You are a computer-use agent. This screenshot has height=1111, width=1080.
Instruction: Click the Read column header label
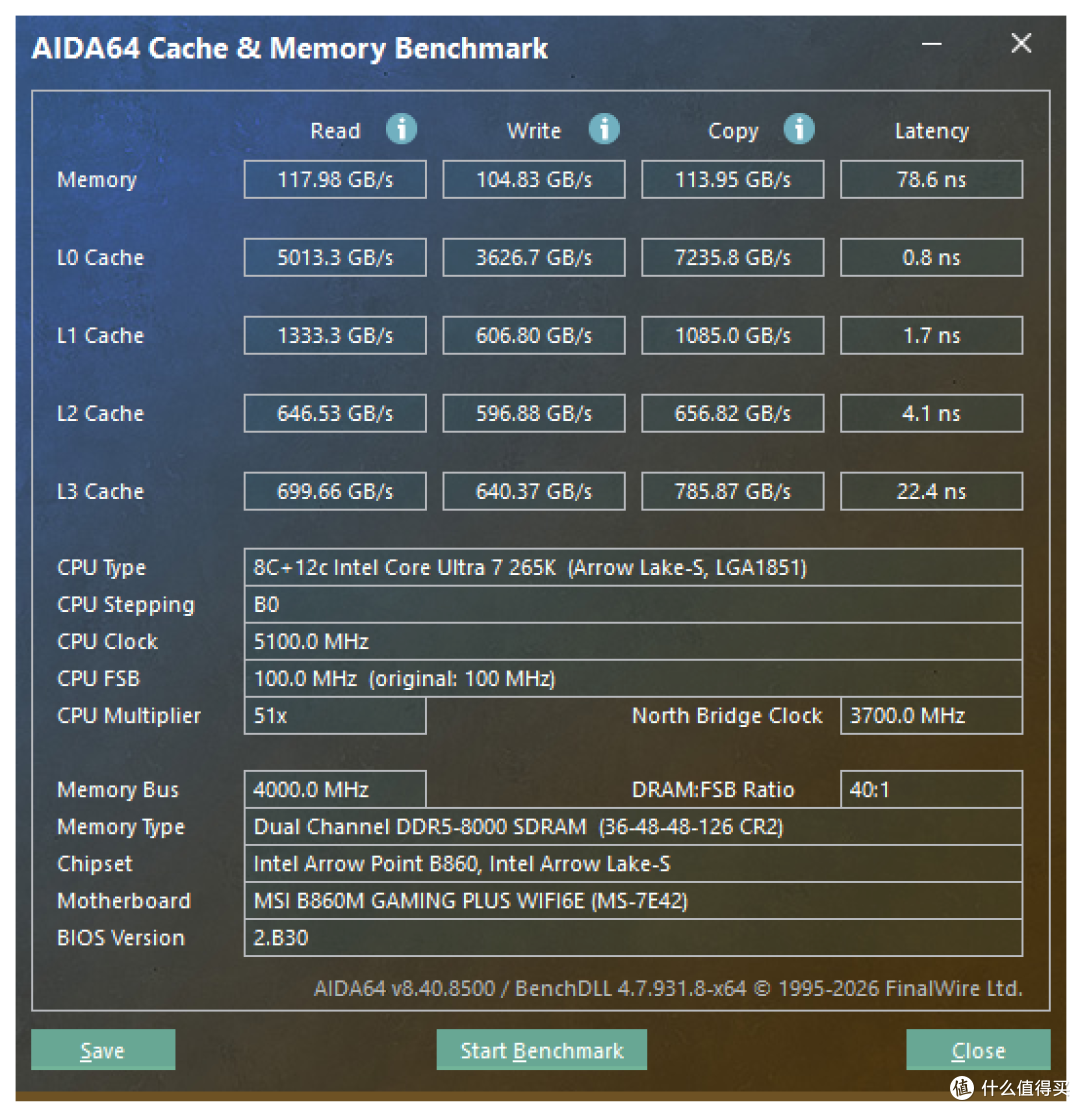point(335,131)
